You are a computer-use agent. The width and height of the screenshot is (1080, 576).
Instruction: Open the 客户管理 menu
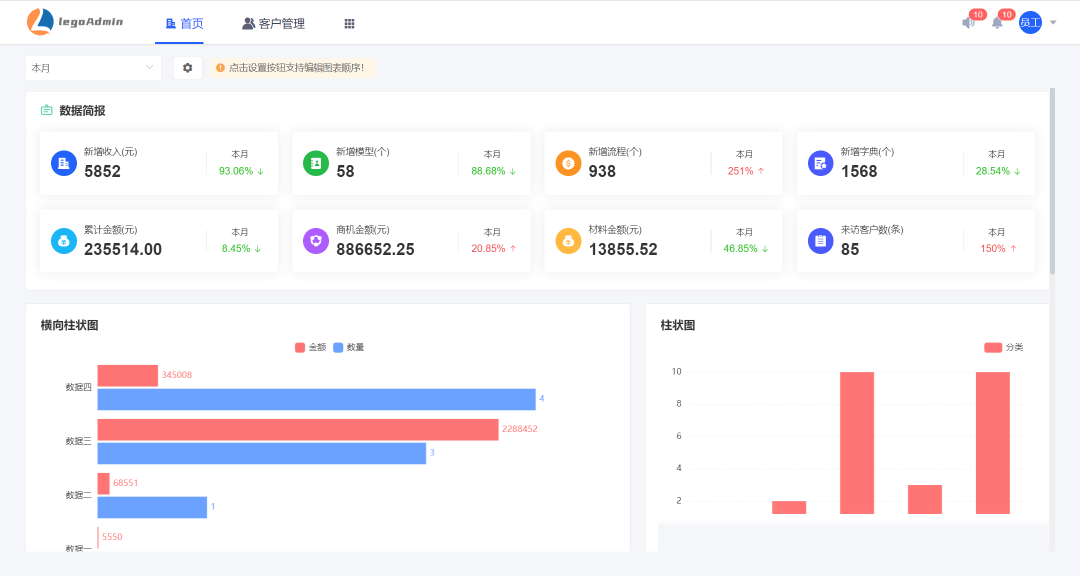[273, 23]
